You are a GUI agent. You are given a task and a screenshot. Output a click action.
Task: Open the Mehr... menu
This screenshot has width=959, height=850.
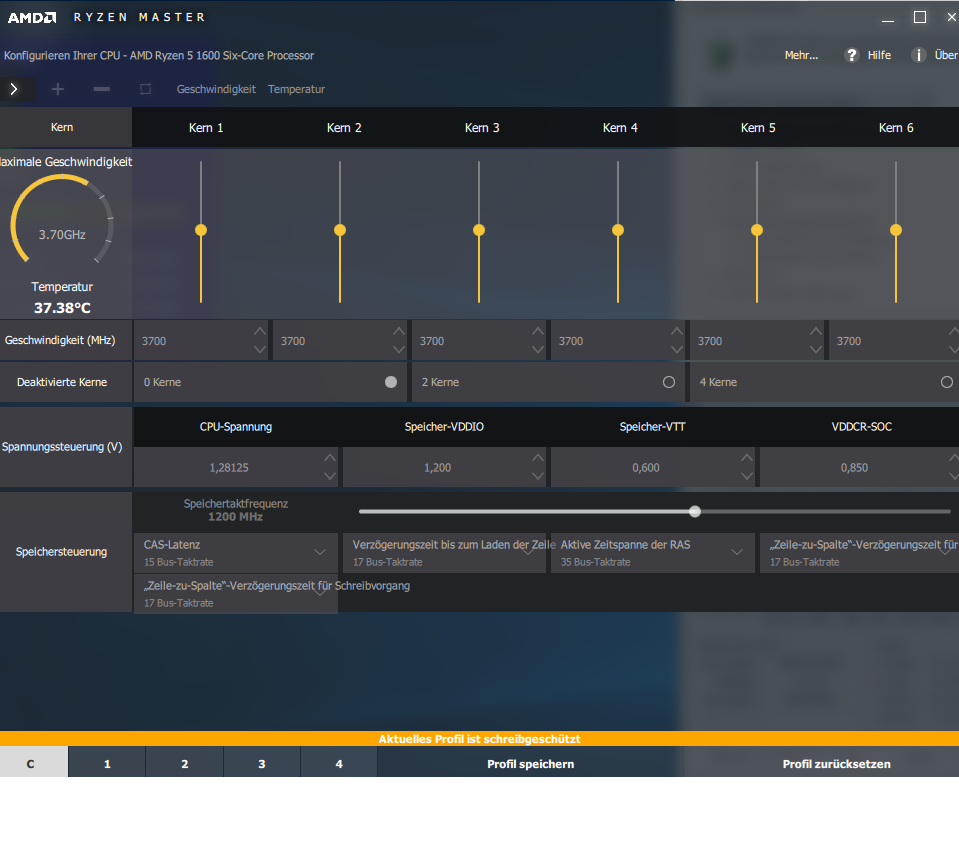click(x=801, y=55)
